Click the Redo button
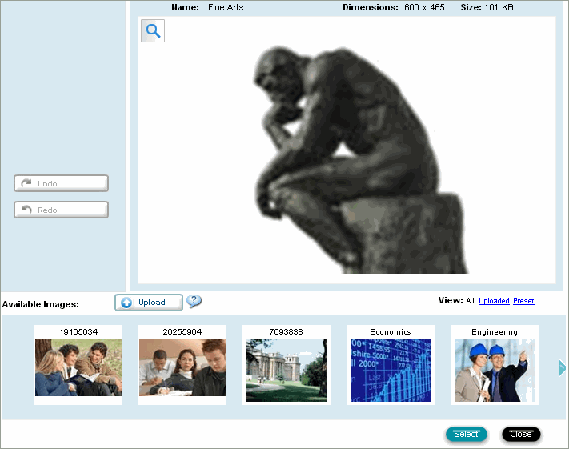This screenshot has height=449, width=569. tap(61, 209)
